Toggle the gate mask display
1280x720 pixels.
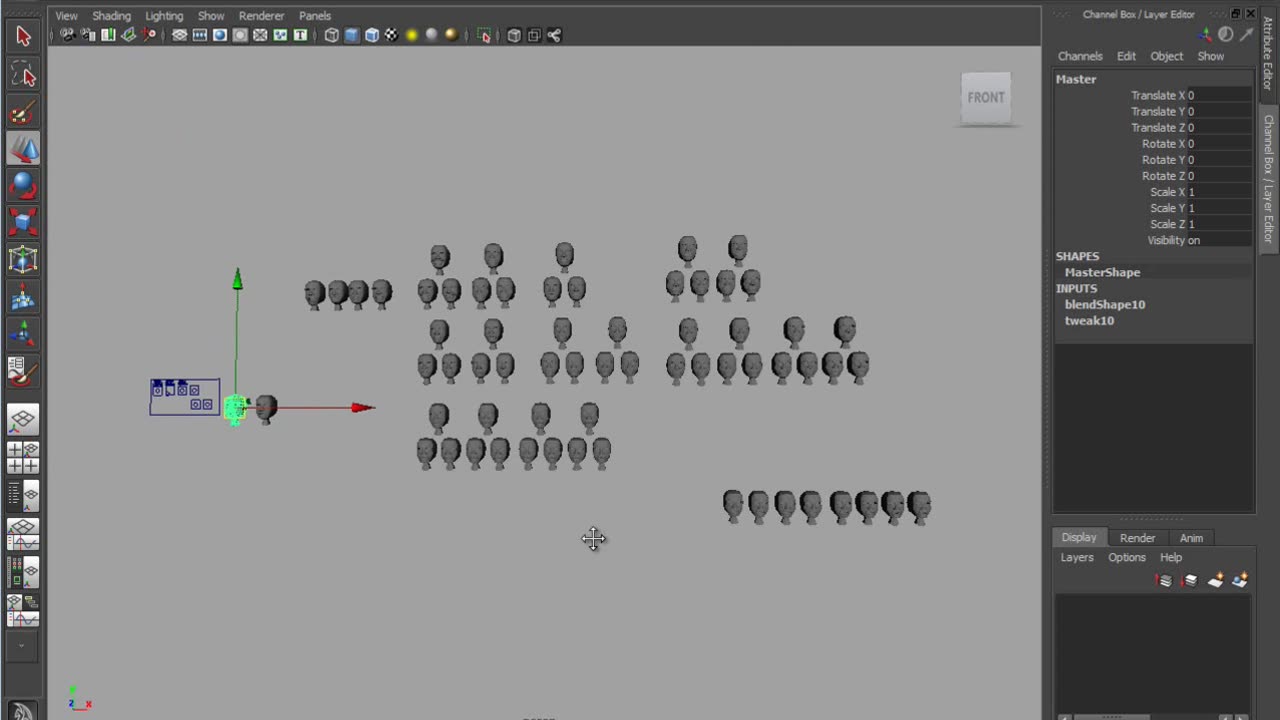pos(240,35)
